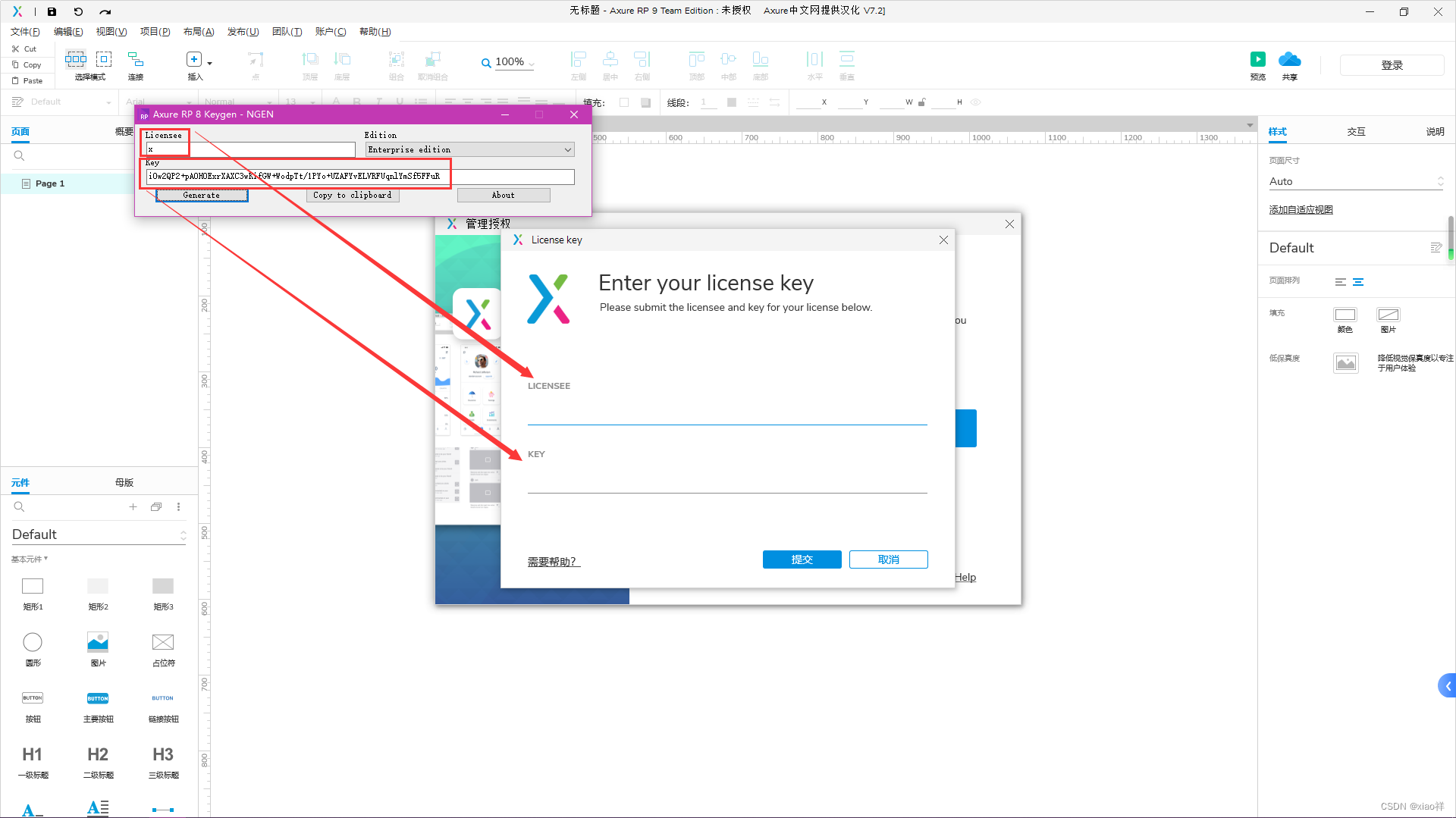Close the License key dialog
This screenshot has width=1456, height=818.
click(x=943, y=240)
